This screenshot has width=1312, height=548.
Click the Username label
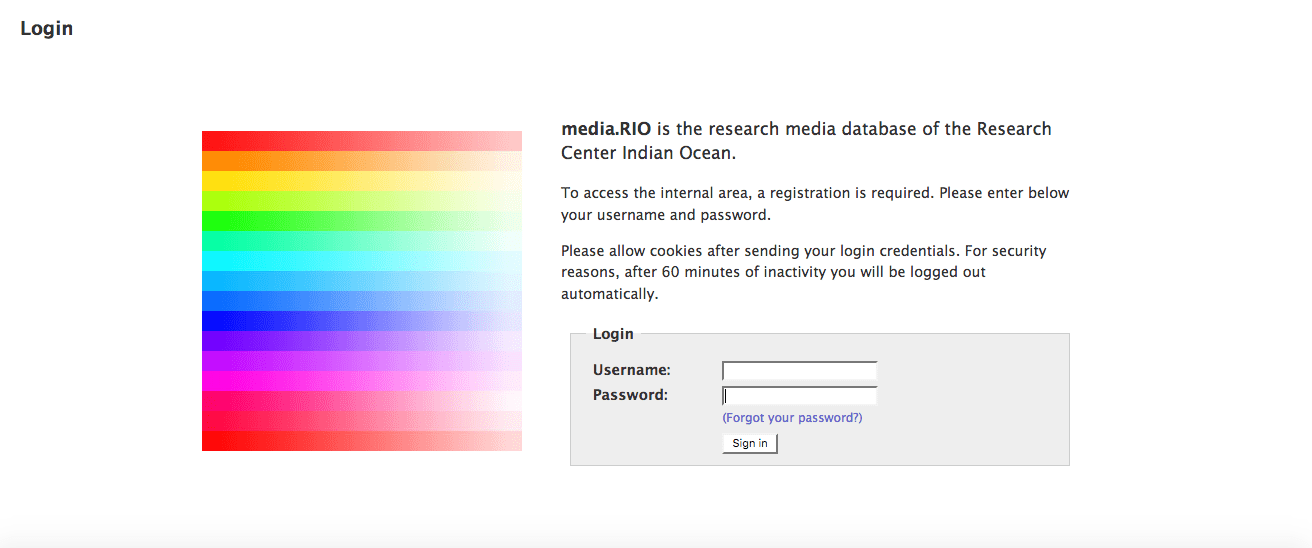632,371
